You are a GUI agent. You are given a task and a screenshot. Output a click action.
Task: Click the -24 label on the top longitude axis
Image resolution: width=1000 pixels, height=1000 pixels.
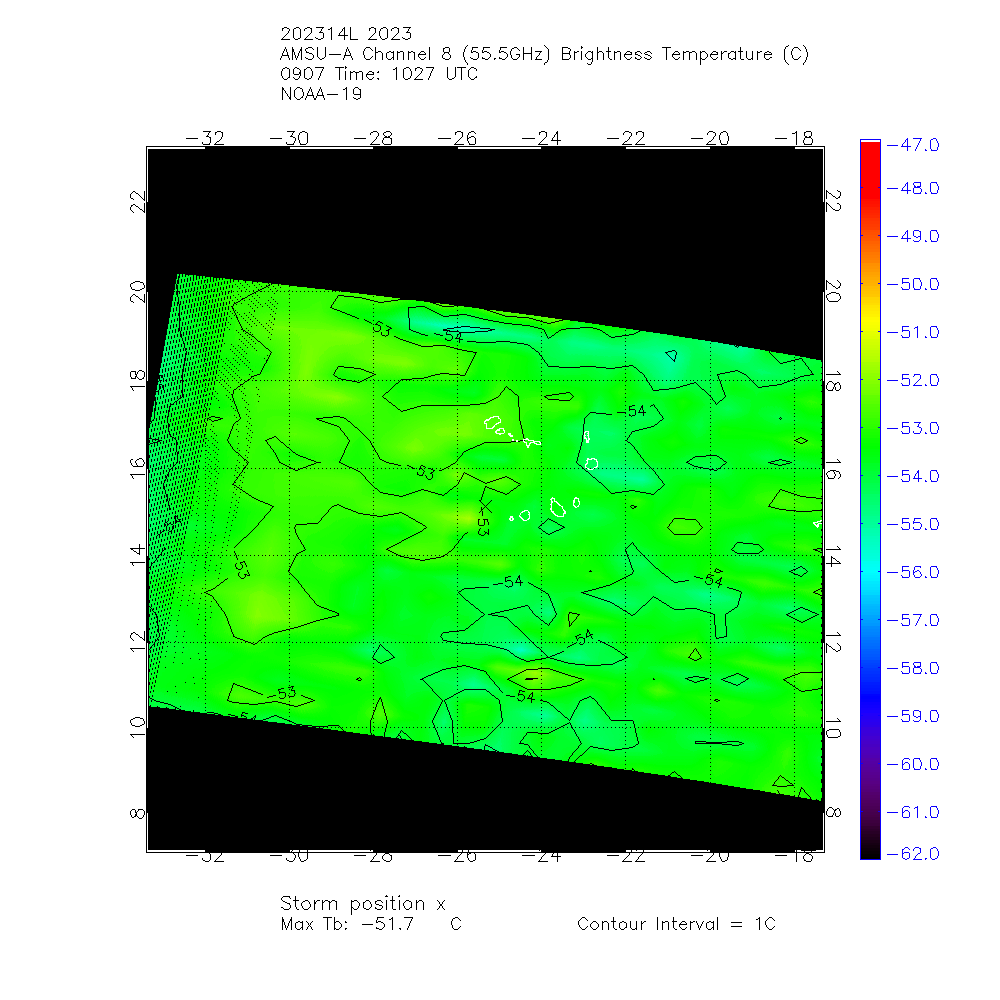point(541,138)
